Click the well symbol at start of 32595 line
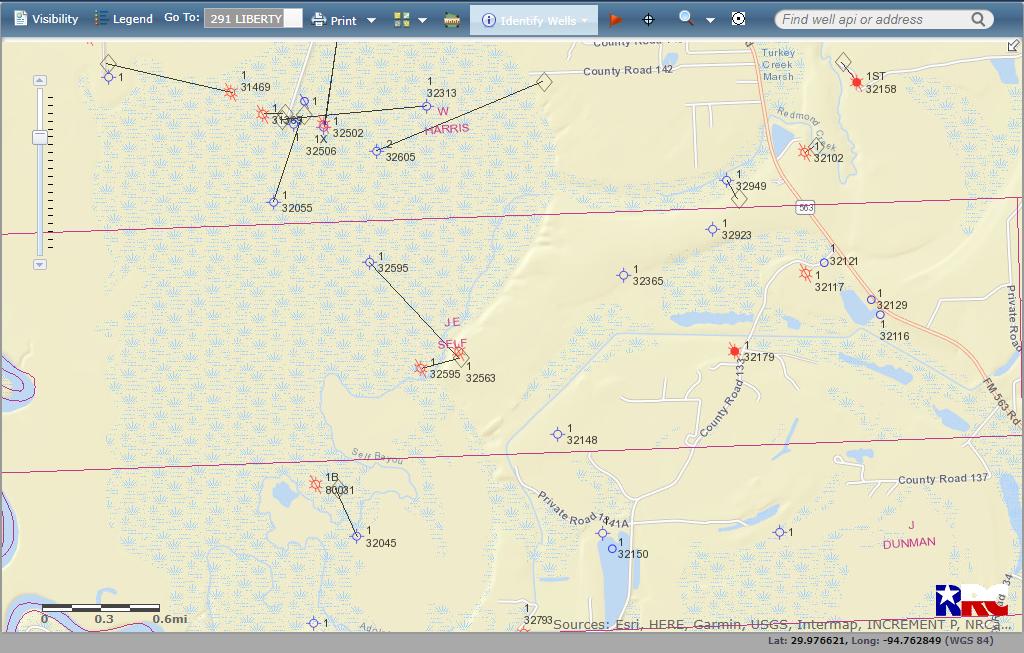The width and height of the screenshot is (1024, 653). 370,263
